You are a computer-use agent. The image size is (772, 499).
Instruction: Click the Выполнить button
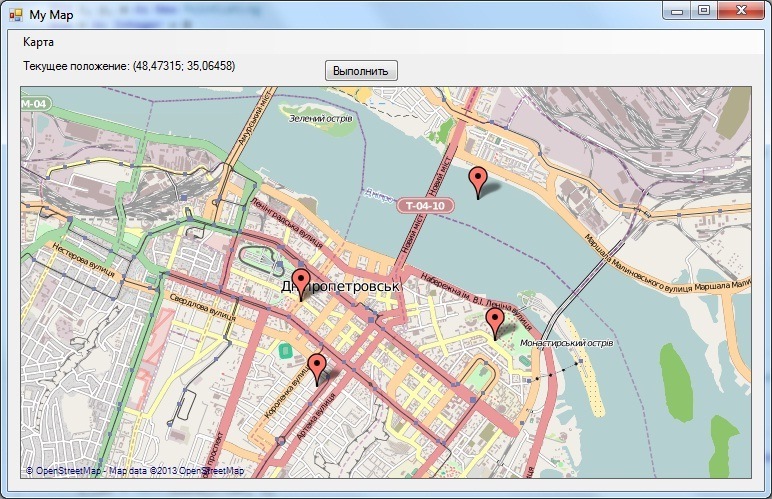(361, 71)
